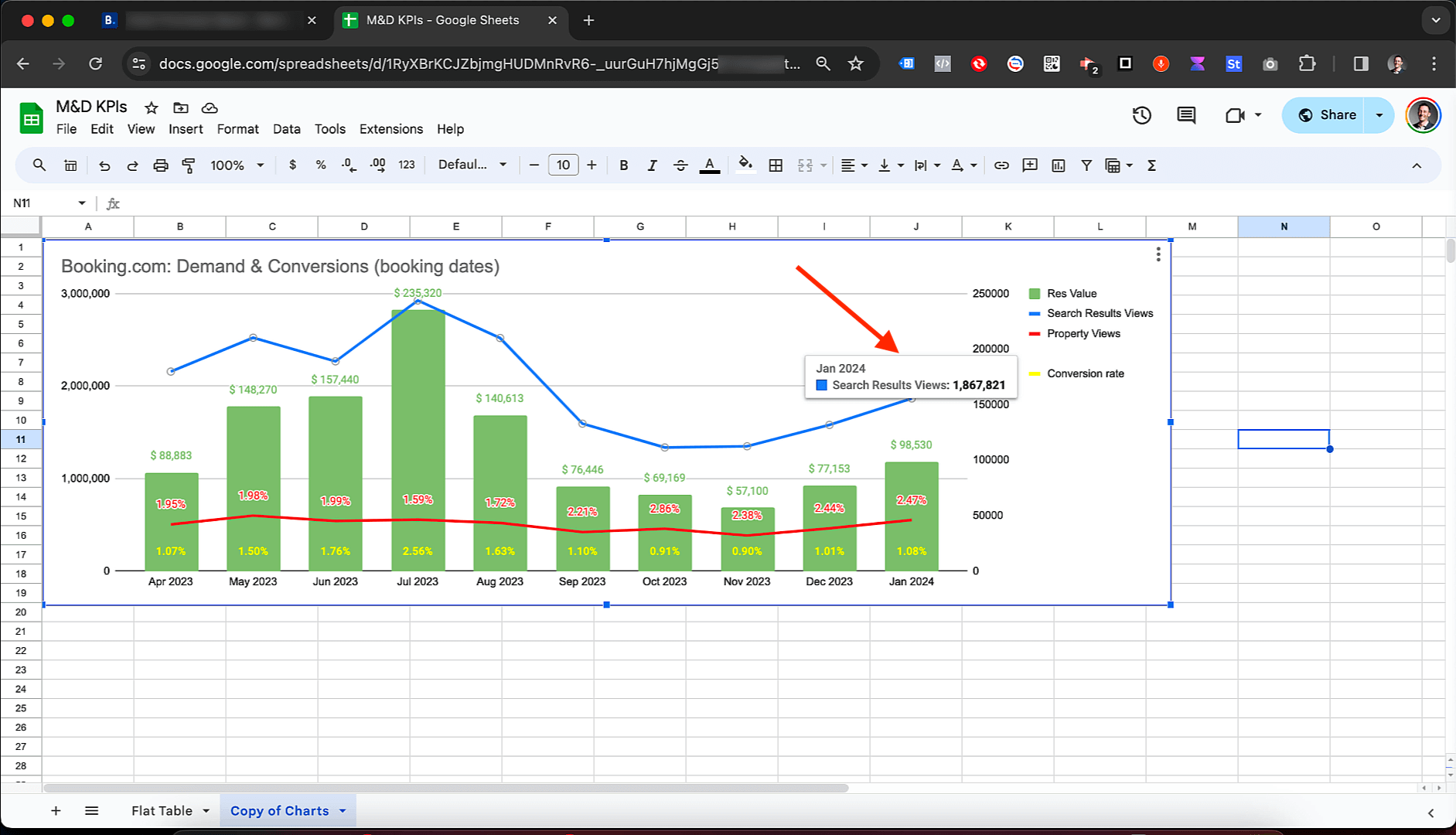This screenshot has width=1456, height=835.
Task: Expand text wrapping dropdown
Action: click(x=937, y=165)
